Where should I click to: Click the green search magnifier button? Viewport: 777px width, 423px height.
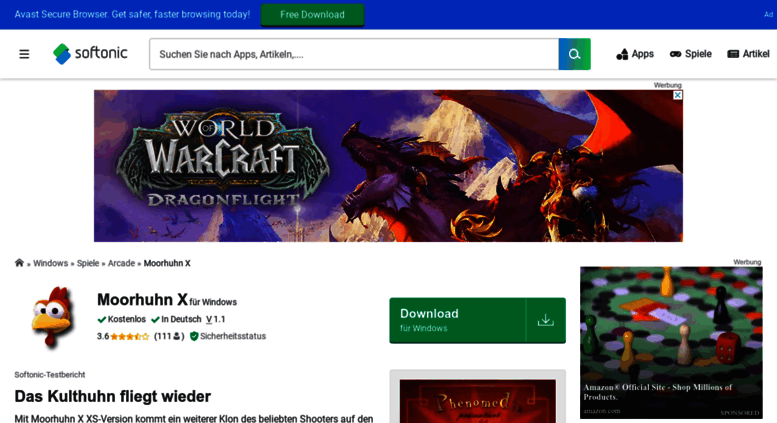pos(574,54)
